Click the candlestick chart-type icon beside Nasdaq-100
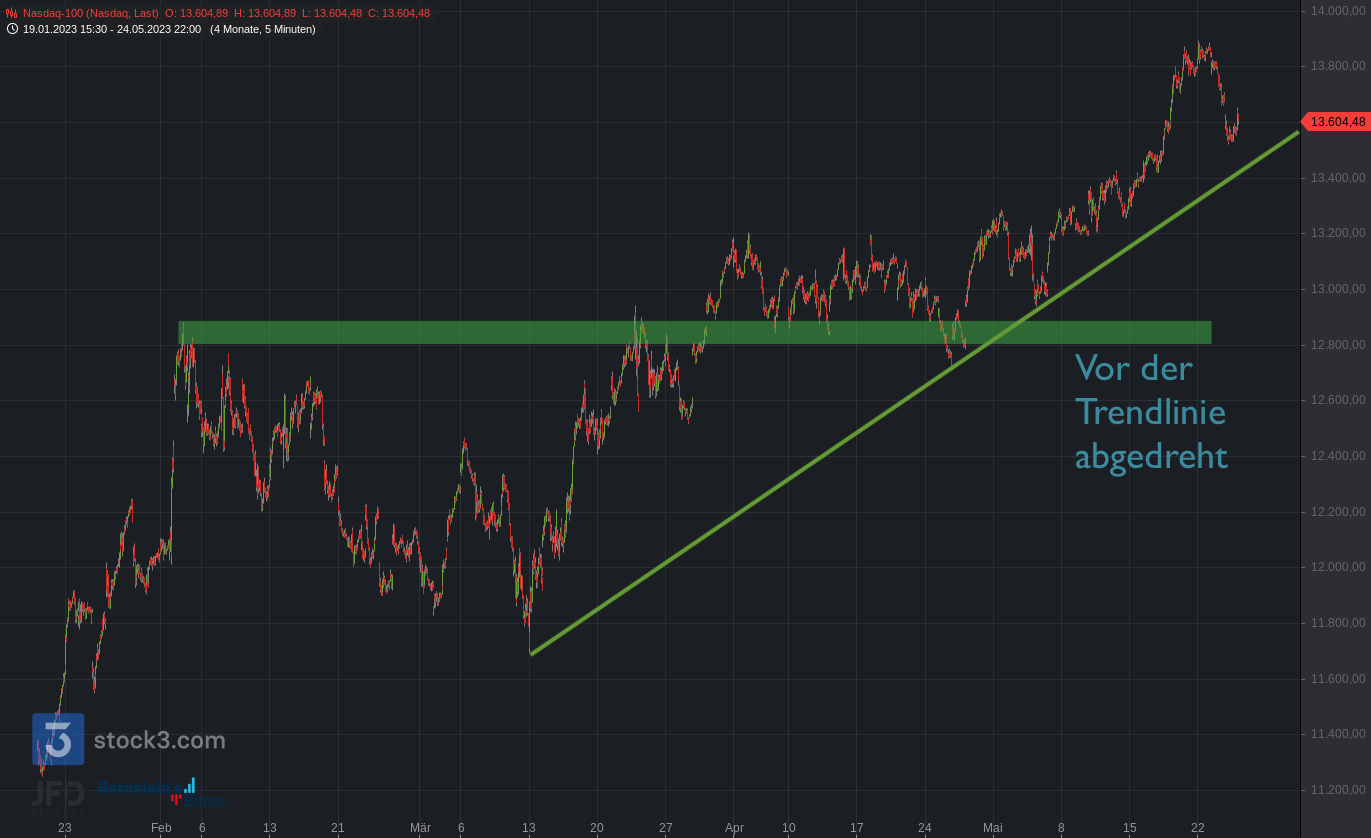1371x838 pixels. click(x=12, y=13)
